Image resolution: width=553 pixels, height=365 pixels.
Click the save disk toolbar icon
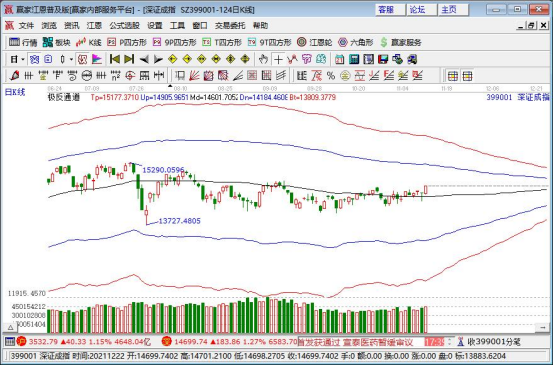tap(383, 59)
